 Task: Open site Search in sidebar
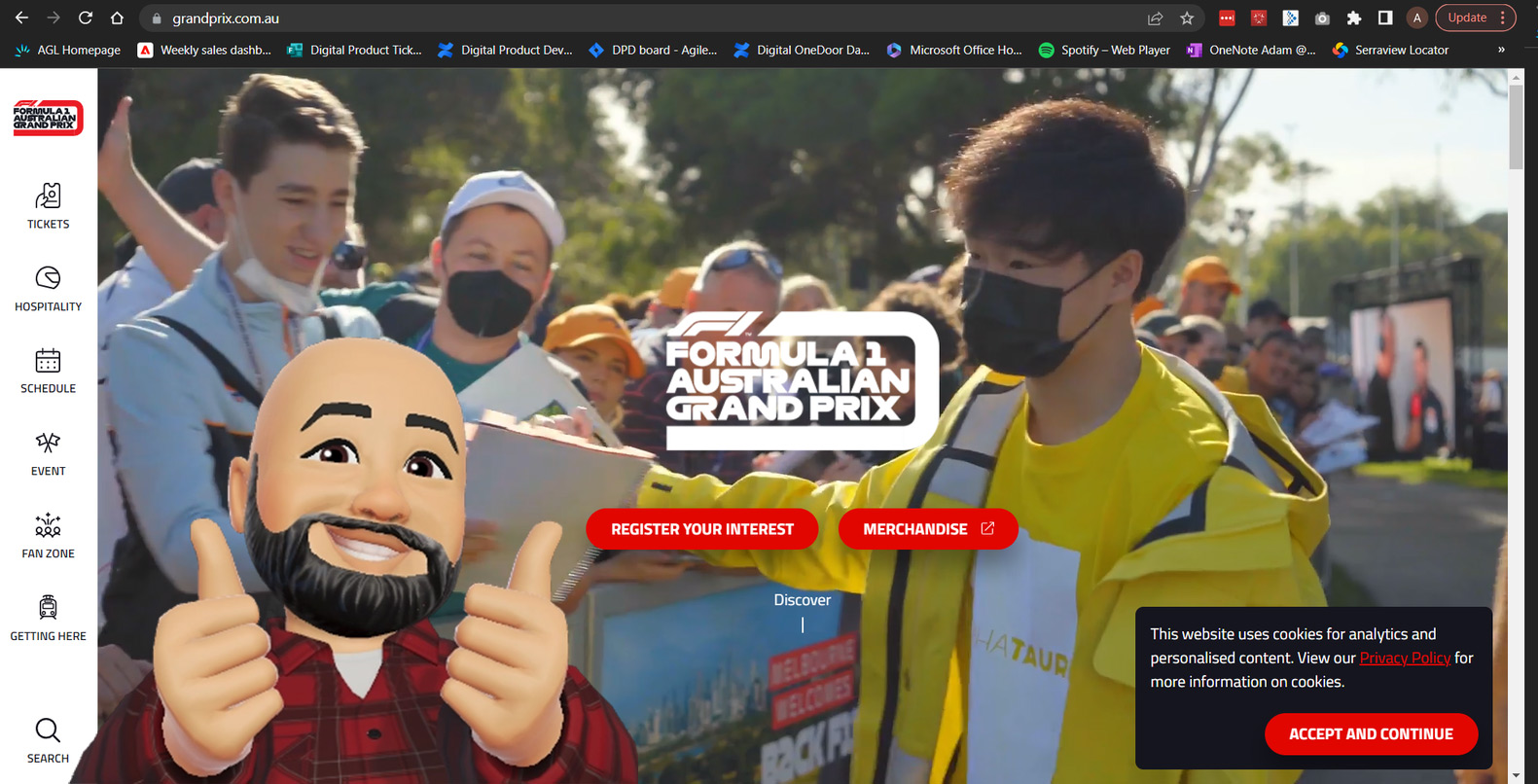[x=48, y=740]
